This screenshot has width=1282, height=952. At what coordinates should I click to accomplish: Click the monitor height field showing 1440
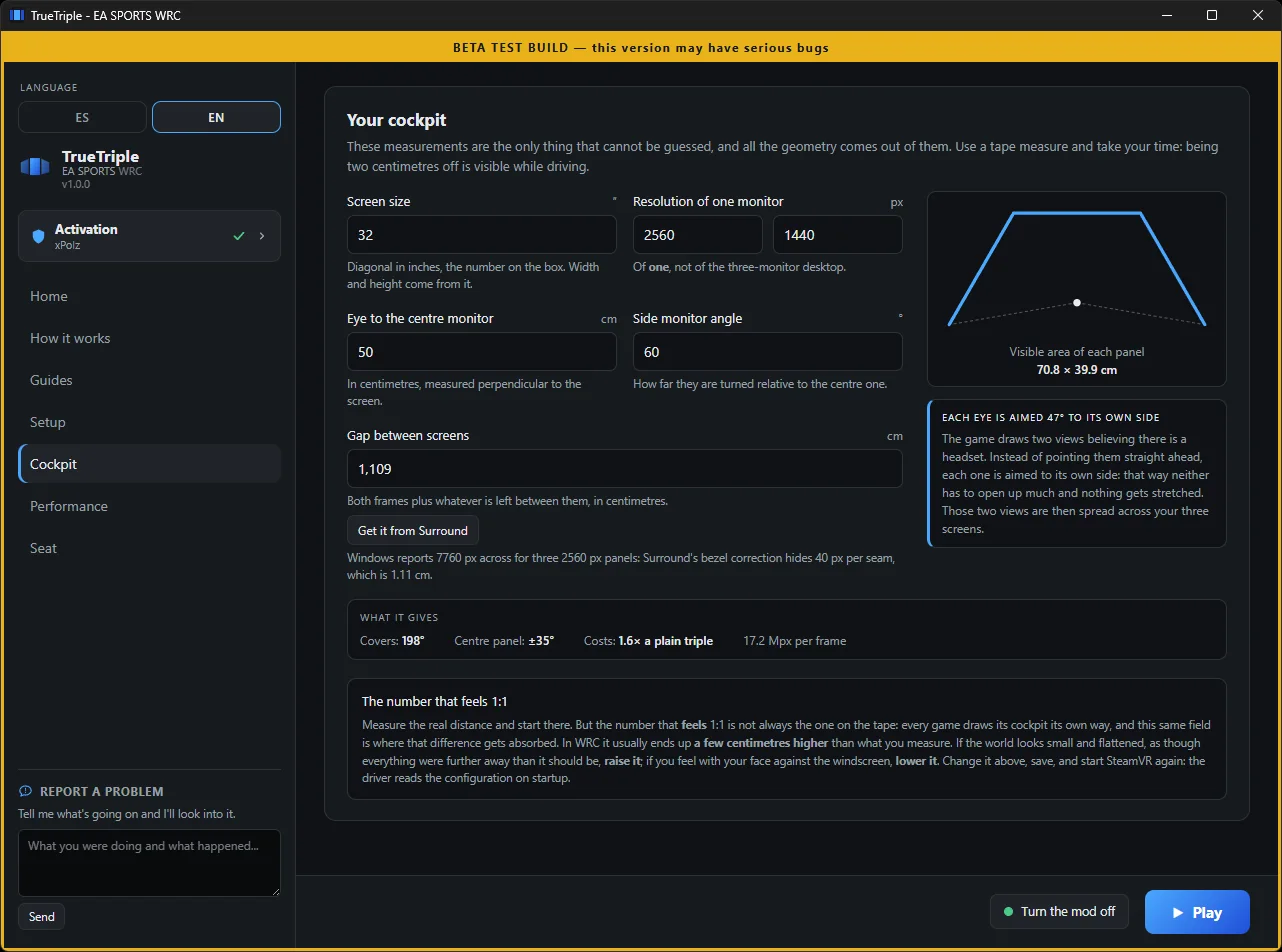point(838,235)
